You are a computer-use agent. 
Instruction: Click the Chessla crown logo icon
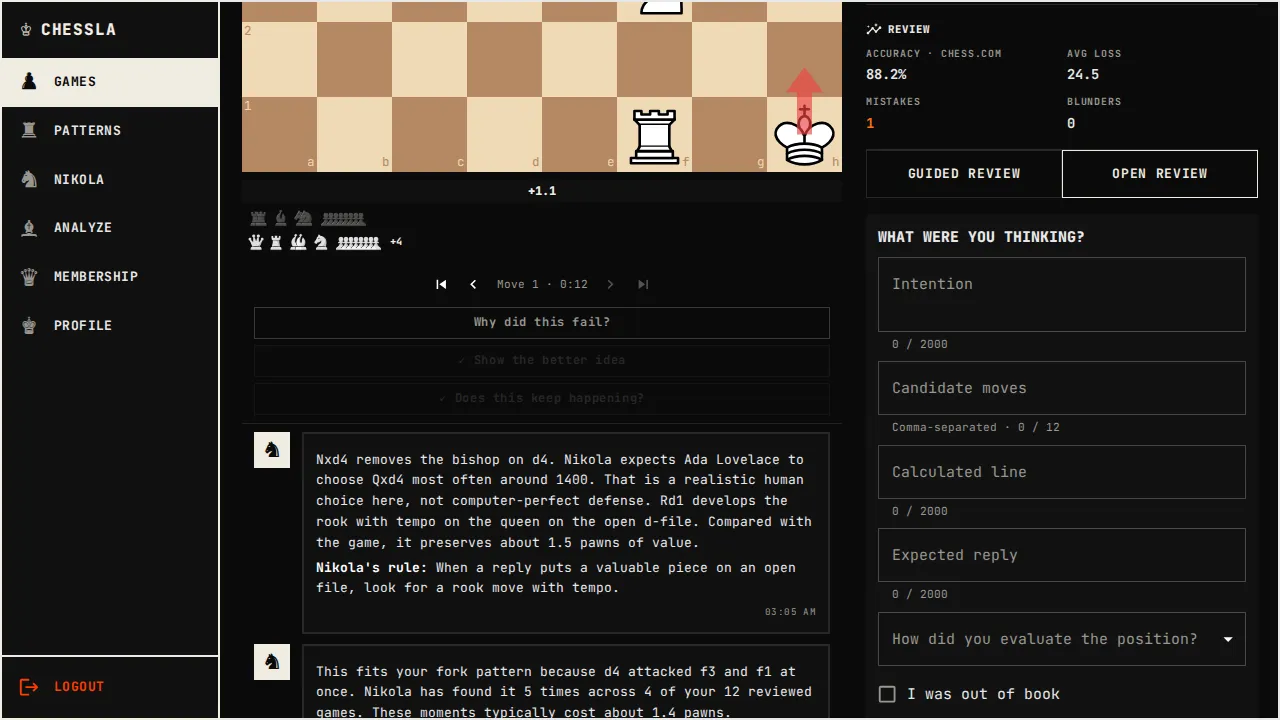pyautogui.click(x=26, y=30)
